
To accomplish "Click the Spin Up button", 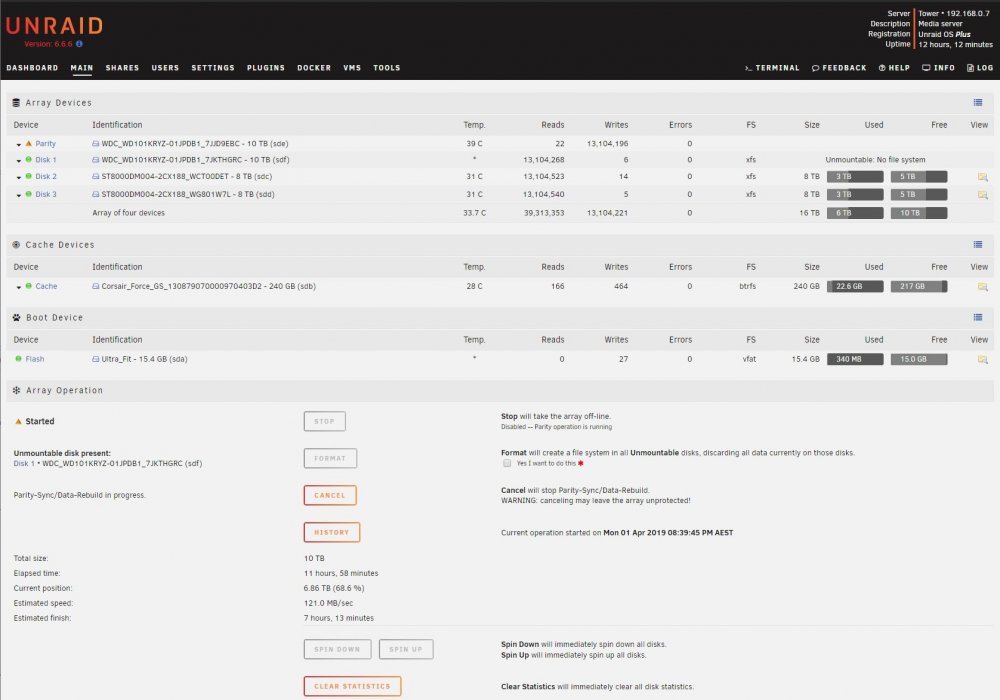I will (406, 650).
